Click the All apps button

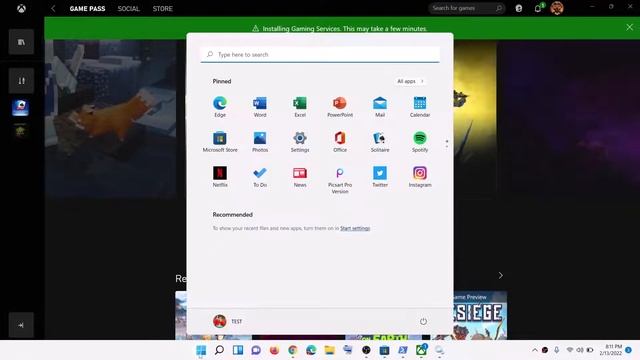pyautogui.click(x=410, y=81)
